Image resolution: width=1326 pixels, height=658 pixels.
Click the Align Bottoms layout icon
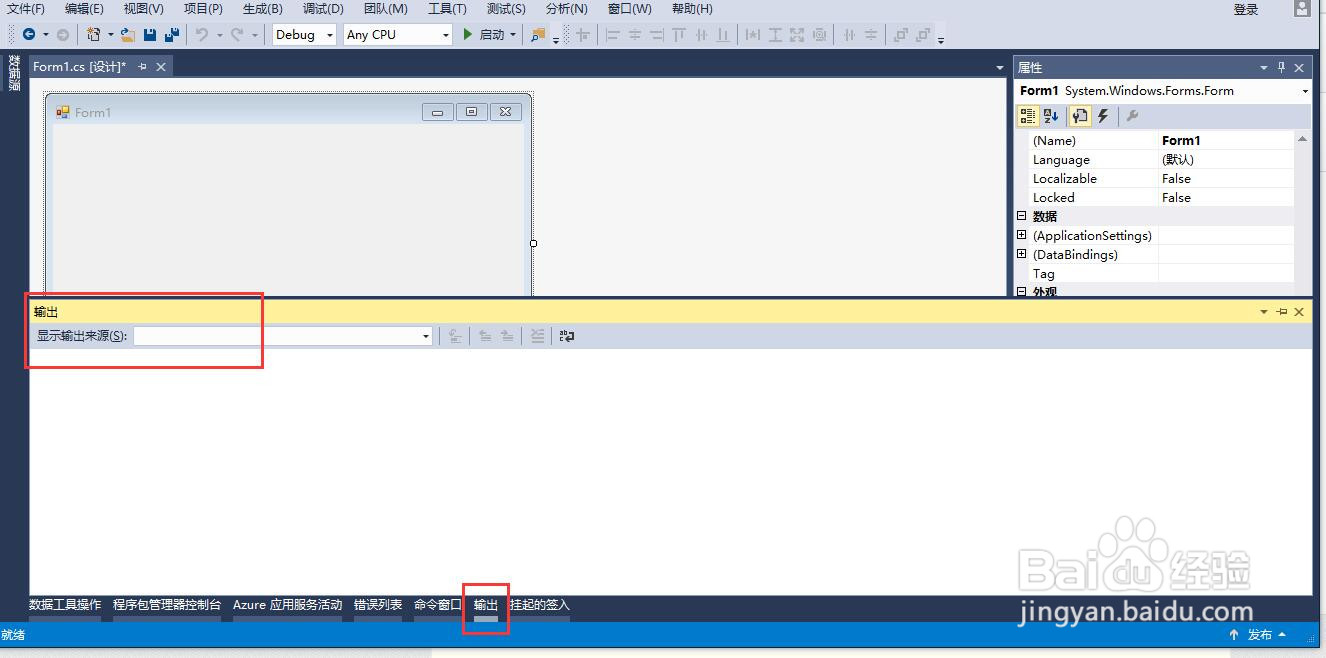pos(723,34)
